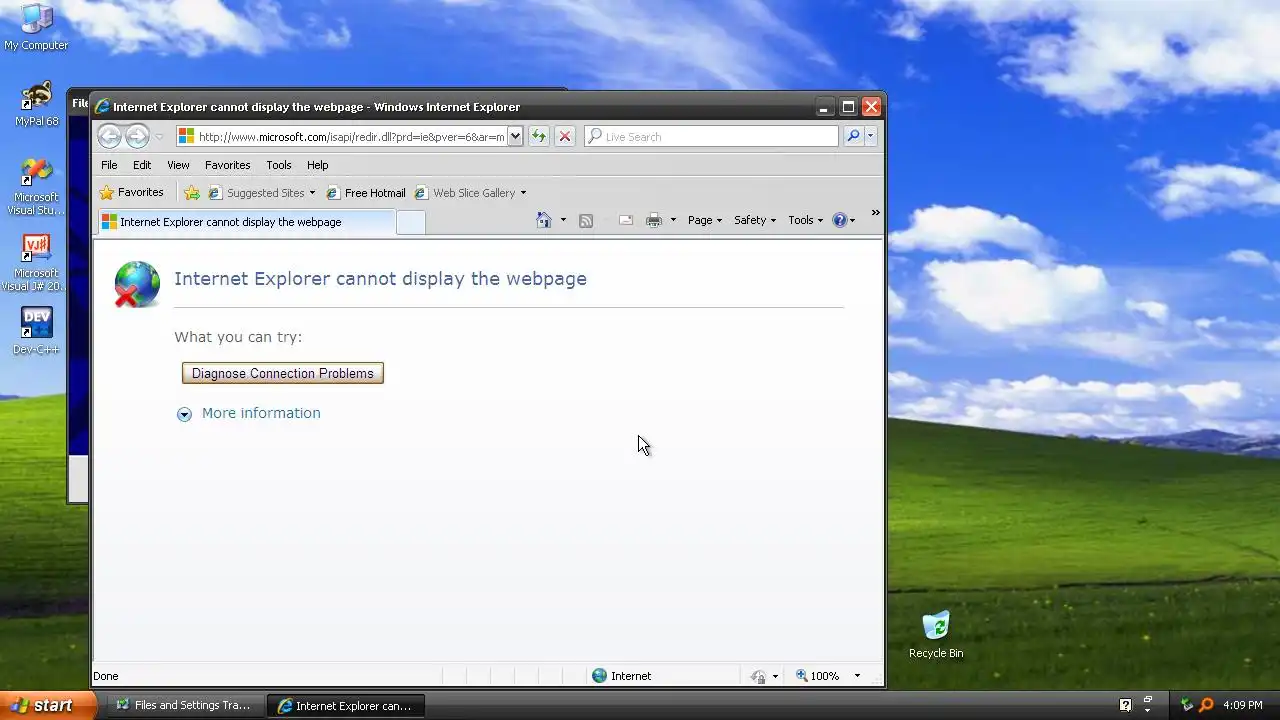
Task: Select the My Computer desktop icon
Action: click(x=36, y=26)
